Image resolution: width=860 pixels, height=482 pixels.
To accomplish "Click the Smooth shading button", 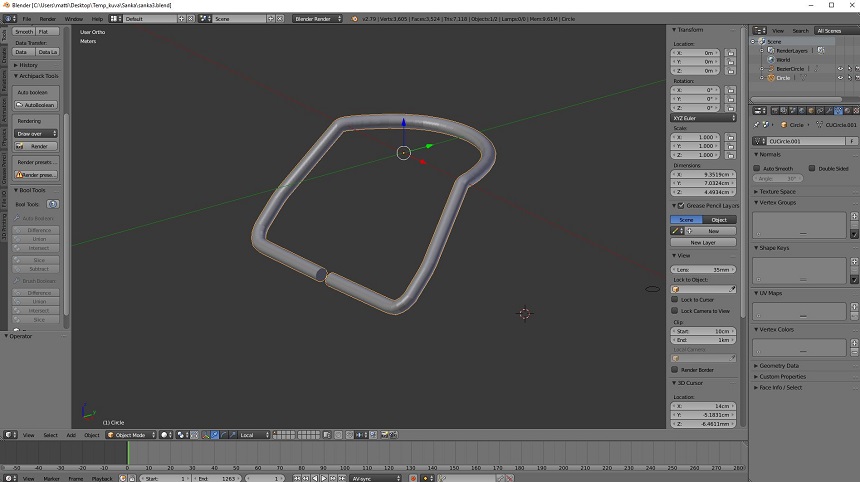I will (x=24, y=32).
